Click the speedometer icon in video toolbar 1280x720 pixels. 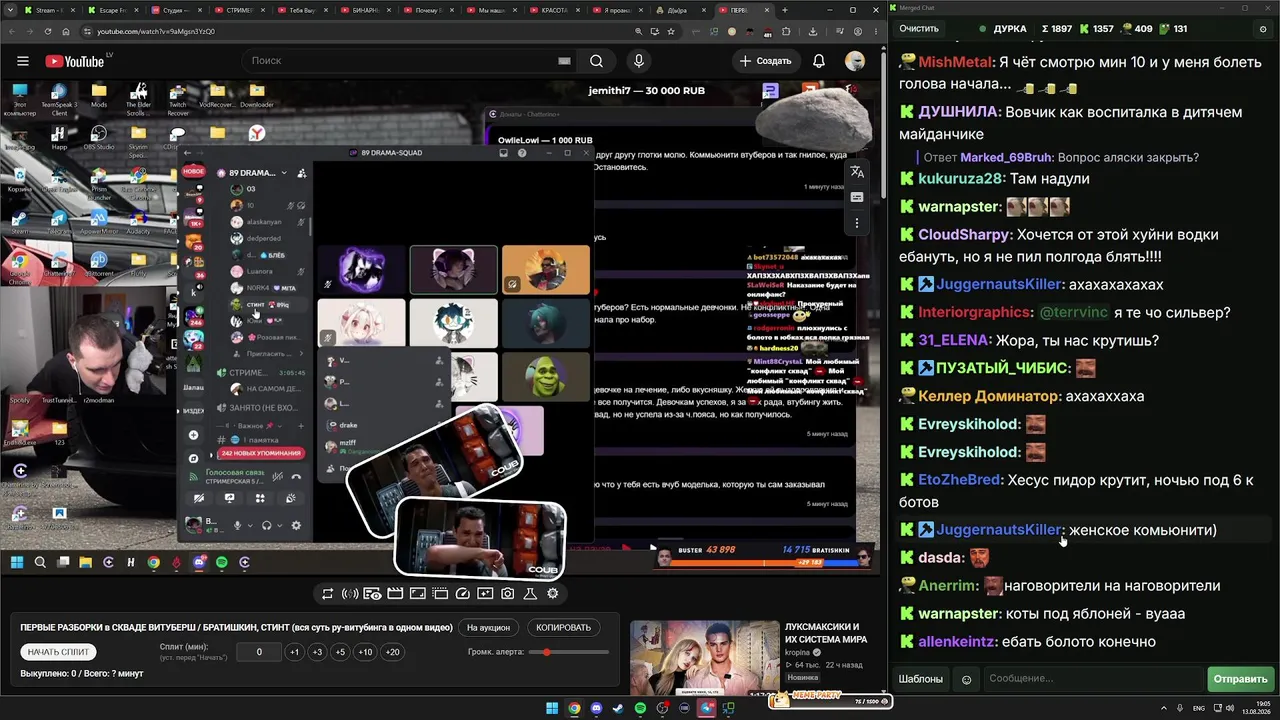point(462,594)
